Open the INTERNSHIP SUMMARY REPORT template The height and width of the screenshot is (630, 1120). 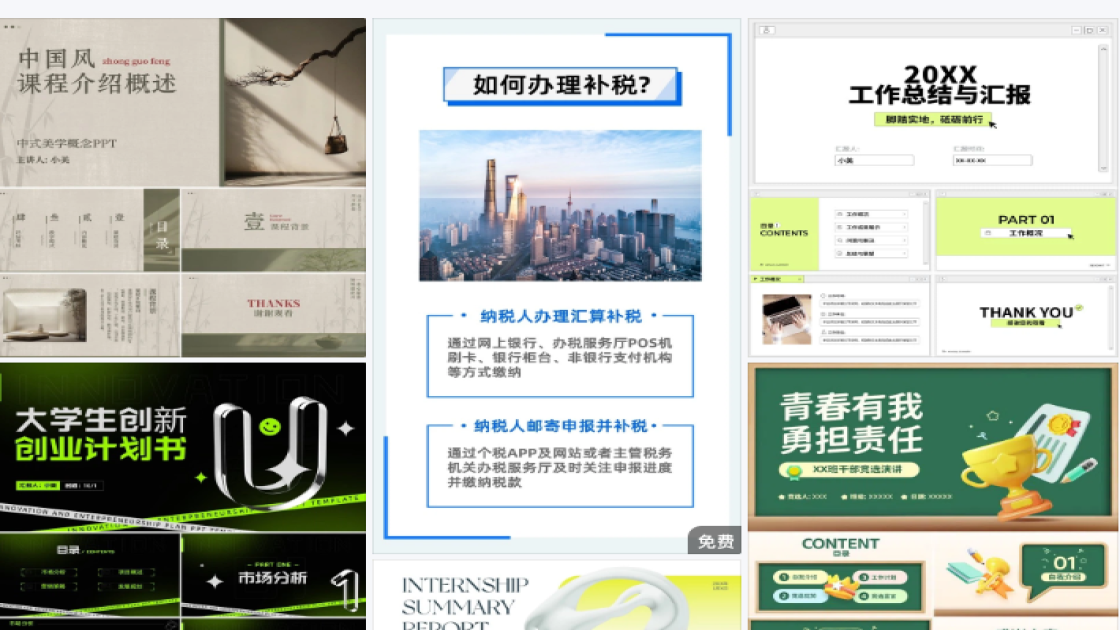coord(556,595)
